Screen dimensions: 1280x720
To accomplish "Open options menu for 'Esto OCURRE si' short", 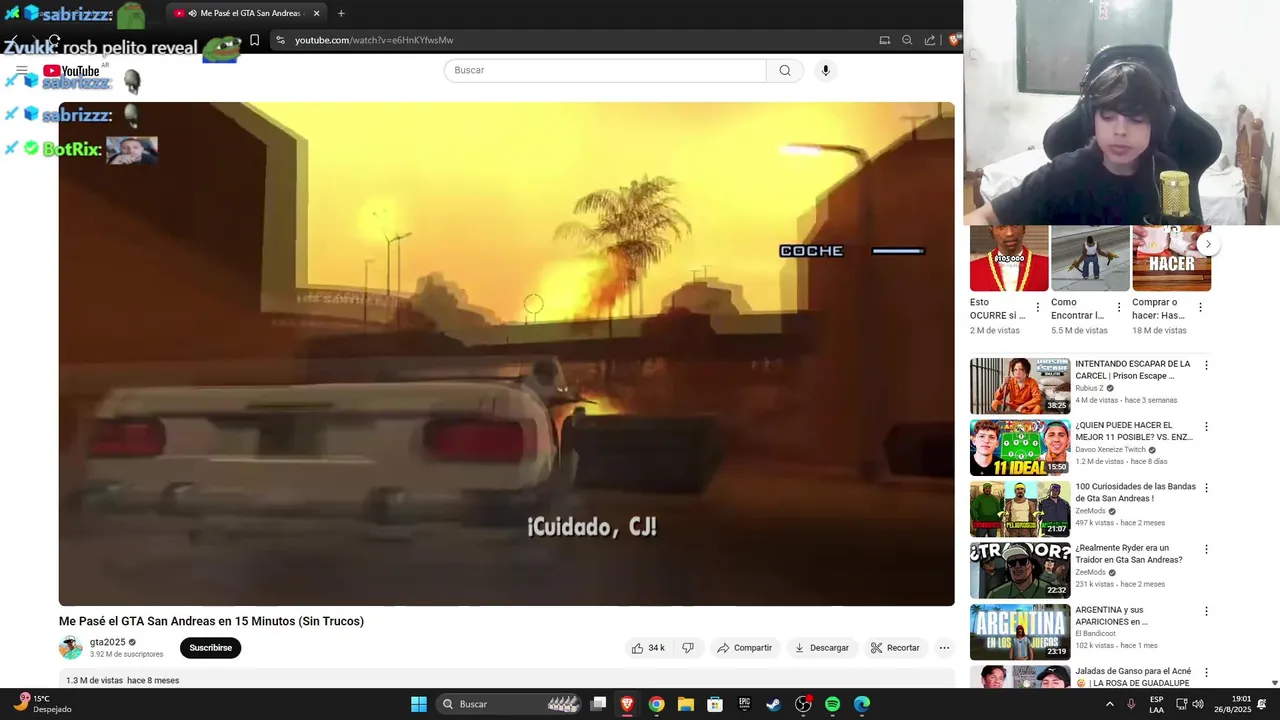I will click(x=1037, y=307).
